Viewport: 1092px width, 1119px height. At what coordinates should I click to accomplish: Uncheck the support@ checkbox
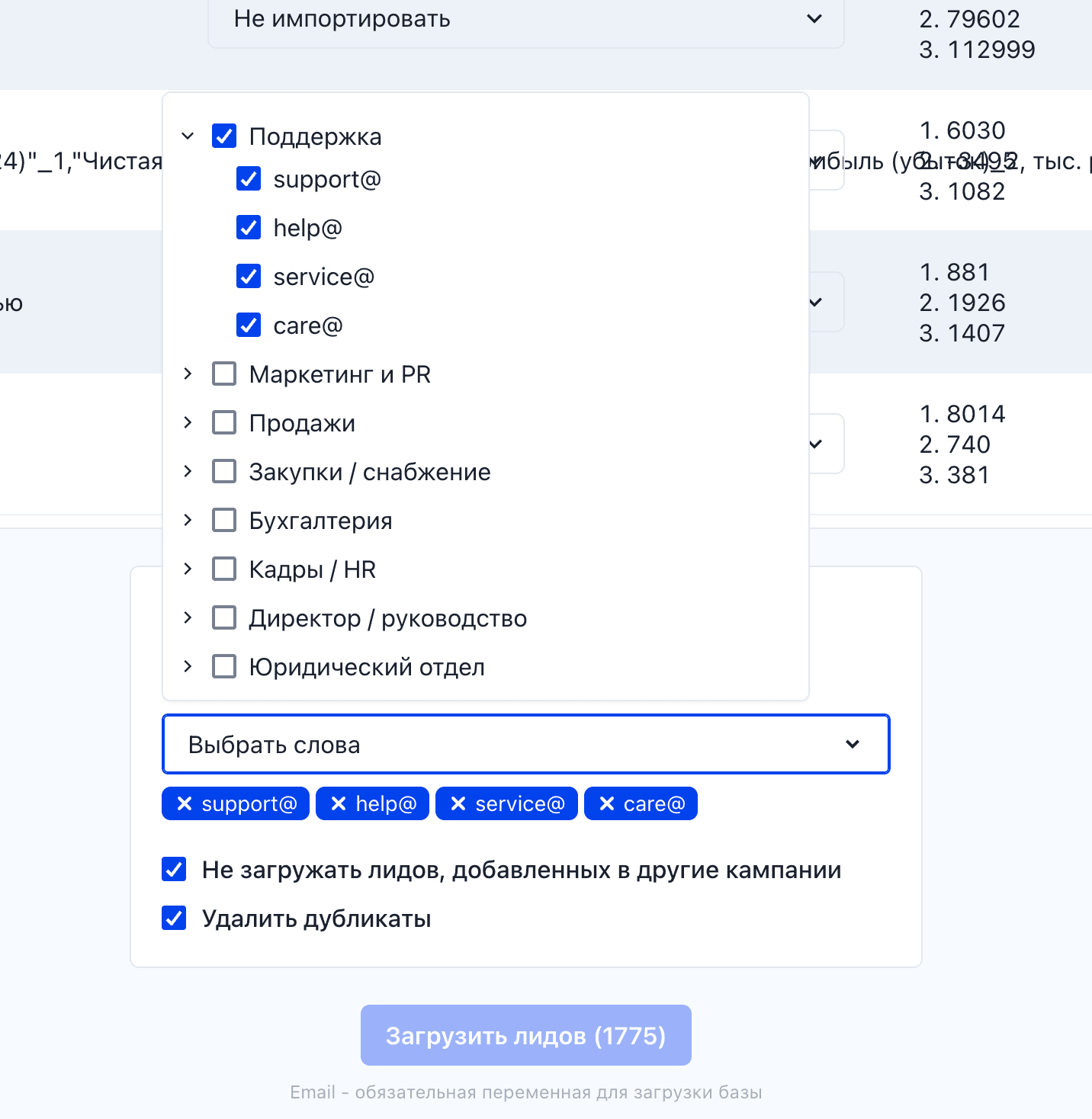point(249,179)
